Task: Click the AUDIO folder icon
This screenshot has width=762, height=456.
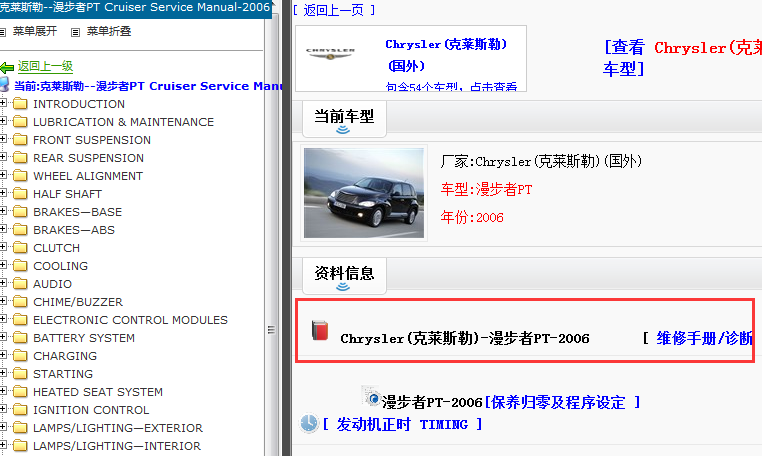Action: tap(20, 284)
